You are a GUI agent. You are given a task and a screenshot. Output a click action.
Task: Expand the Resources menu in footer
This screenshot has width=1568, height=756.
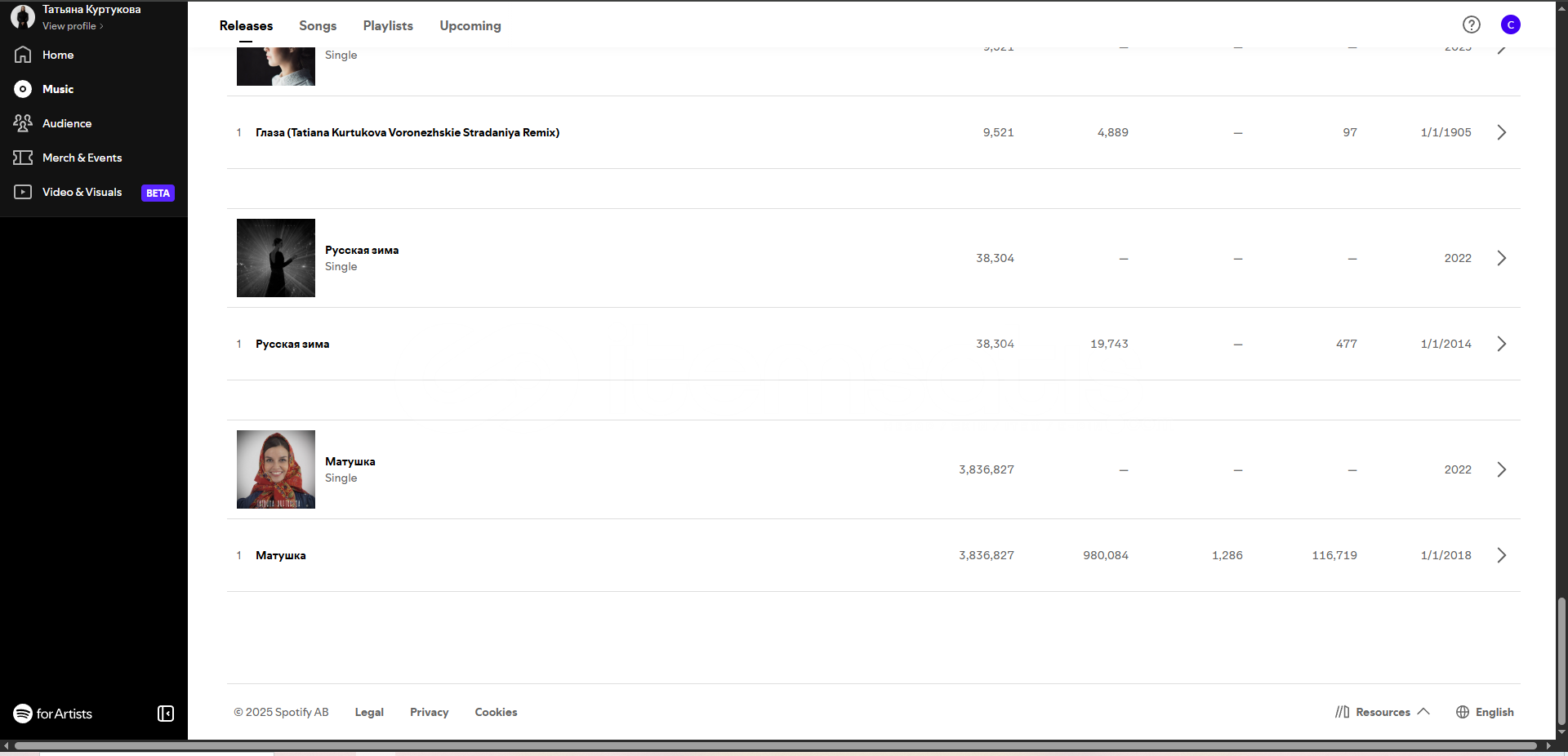click(x=1383, y=712)
